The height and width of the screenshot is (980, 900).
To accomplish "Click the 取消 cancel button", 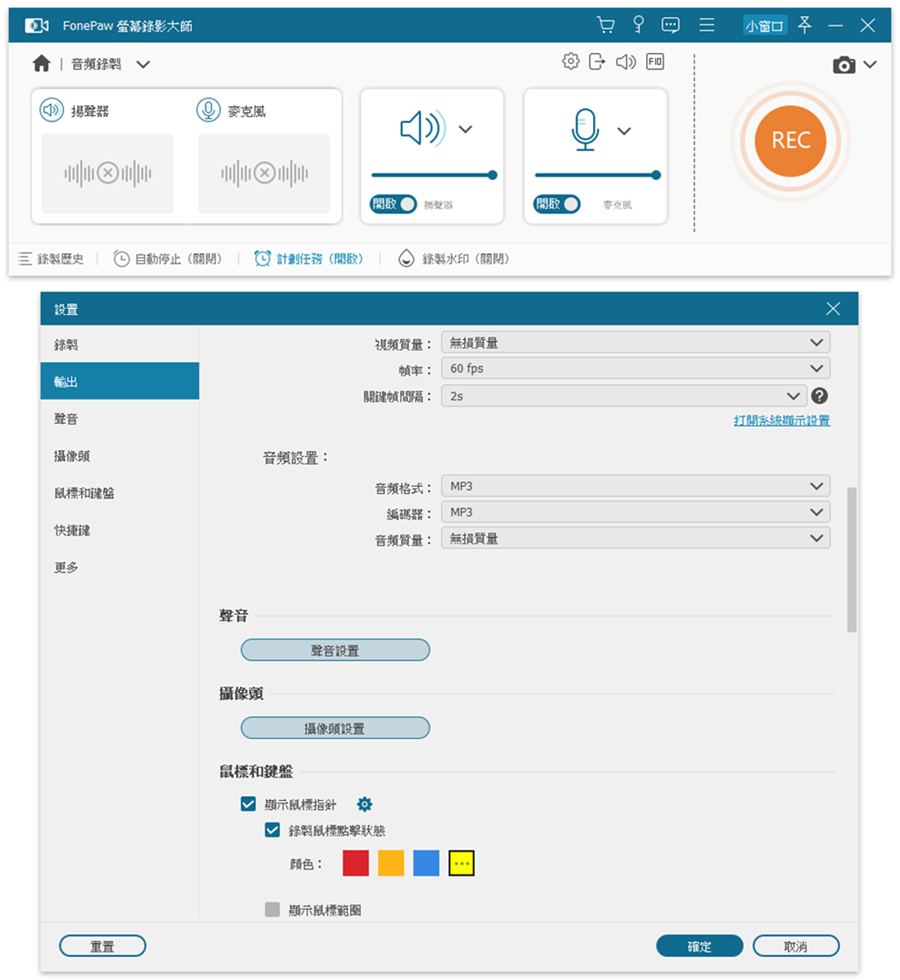I will (x=796, y=946).
